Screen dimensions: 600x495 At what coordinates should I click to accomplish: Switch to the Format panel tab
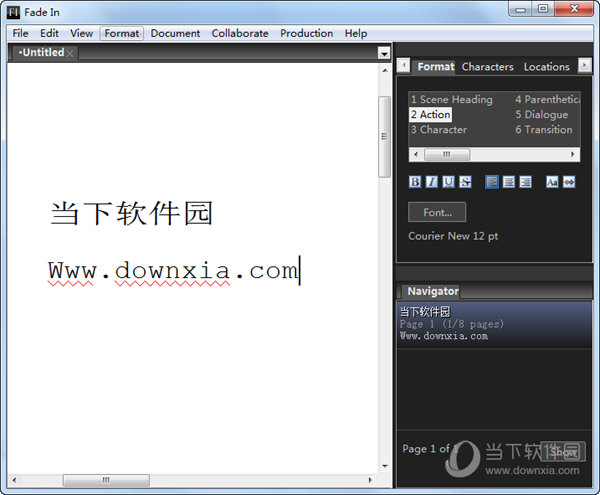coord(435,67)
